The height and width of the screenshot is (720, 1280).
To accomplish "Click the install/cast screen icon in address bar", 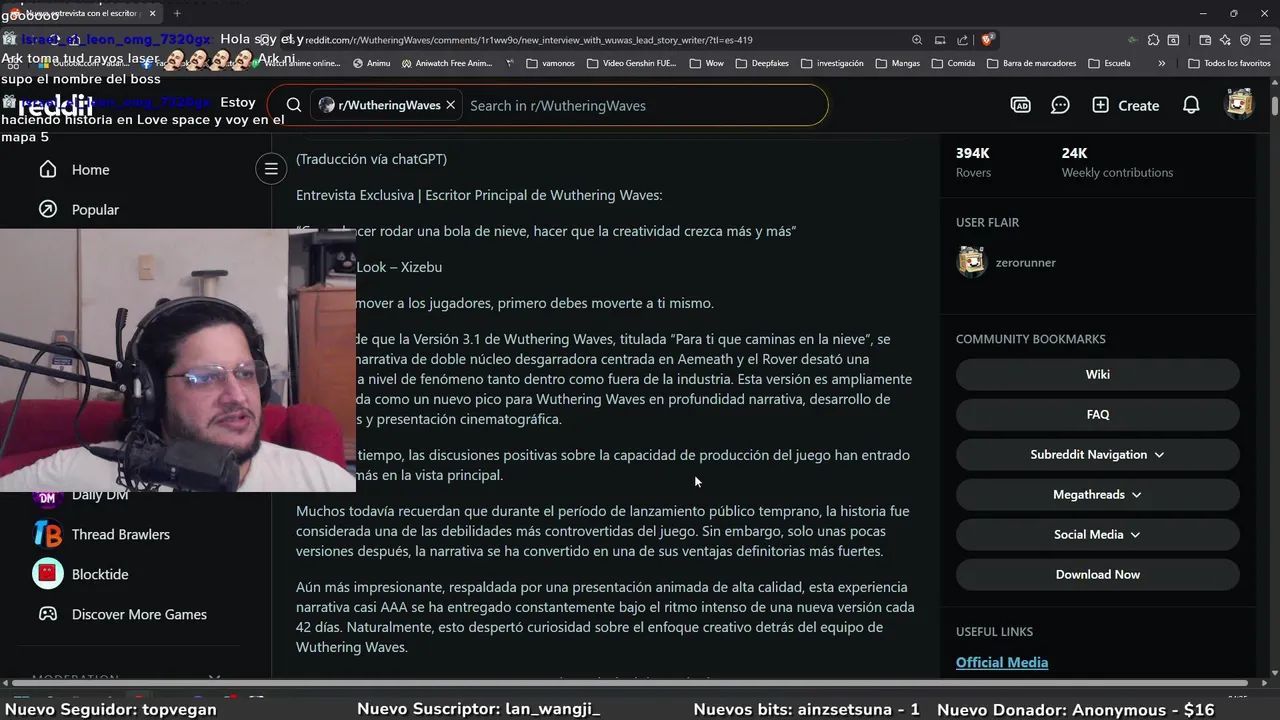I will tap(940, 40).
